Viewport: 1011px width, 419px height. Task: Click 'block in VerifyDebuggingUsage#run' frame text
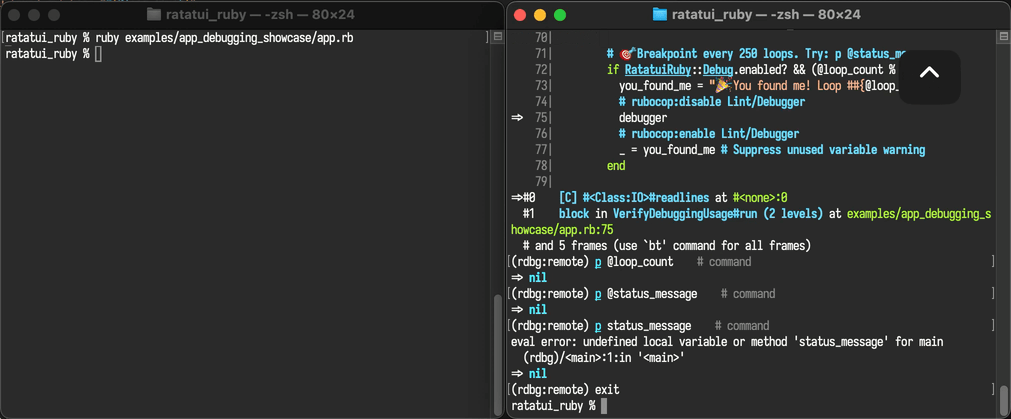659,214
